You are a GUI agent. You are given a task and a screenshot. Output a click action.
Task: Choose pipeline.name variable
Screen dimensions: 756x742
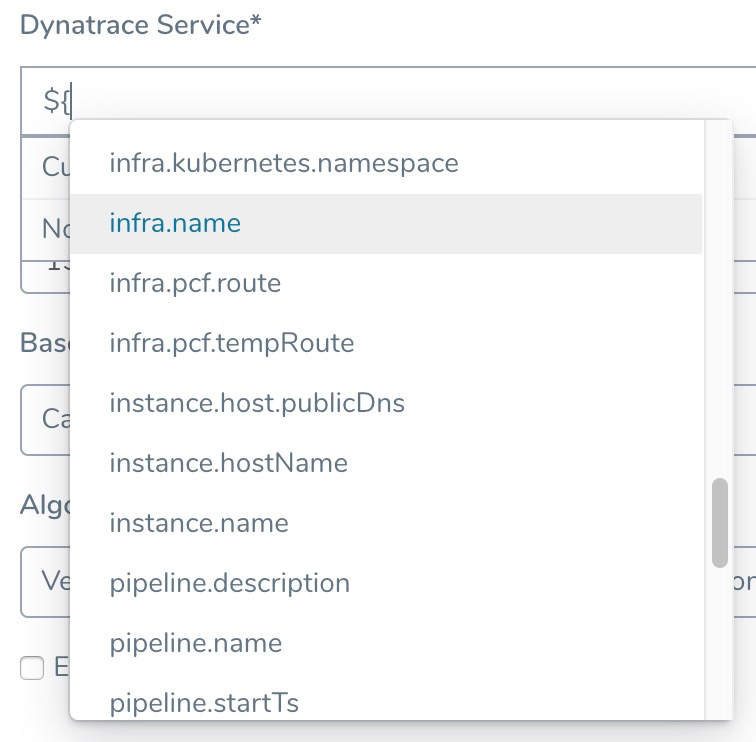pos(386,643)
